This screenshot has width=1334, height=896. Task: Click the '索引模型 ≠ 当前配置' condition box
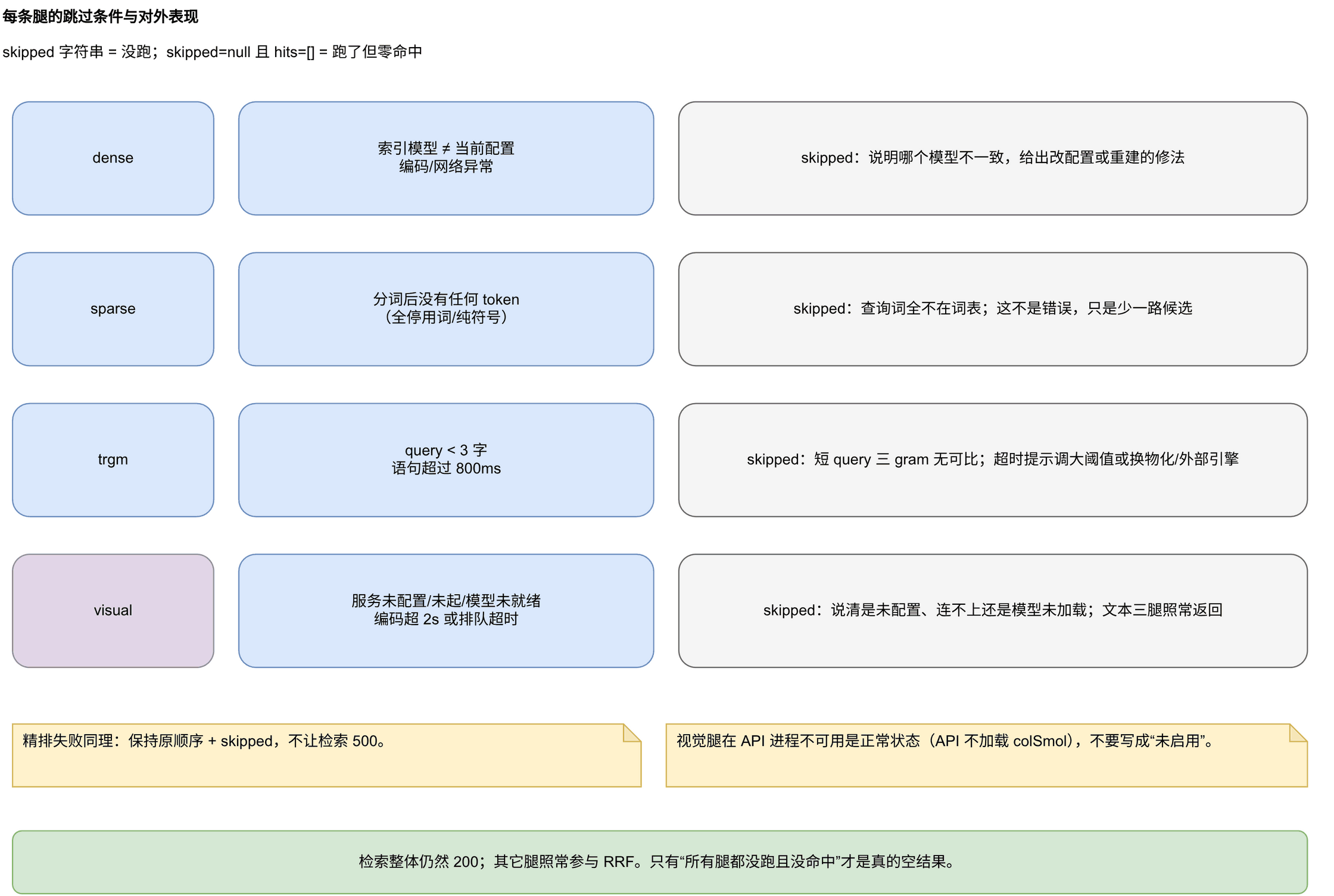click(446, 158)
